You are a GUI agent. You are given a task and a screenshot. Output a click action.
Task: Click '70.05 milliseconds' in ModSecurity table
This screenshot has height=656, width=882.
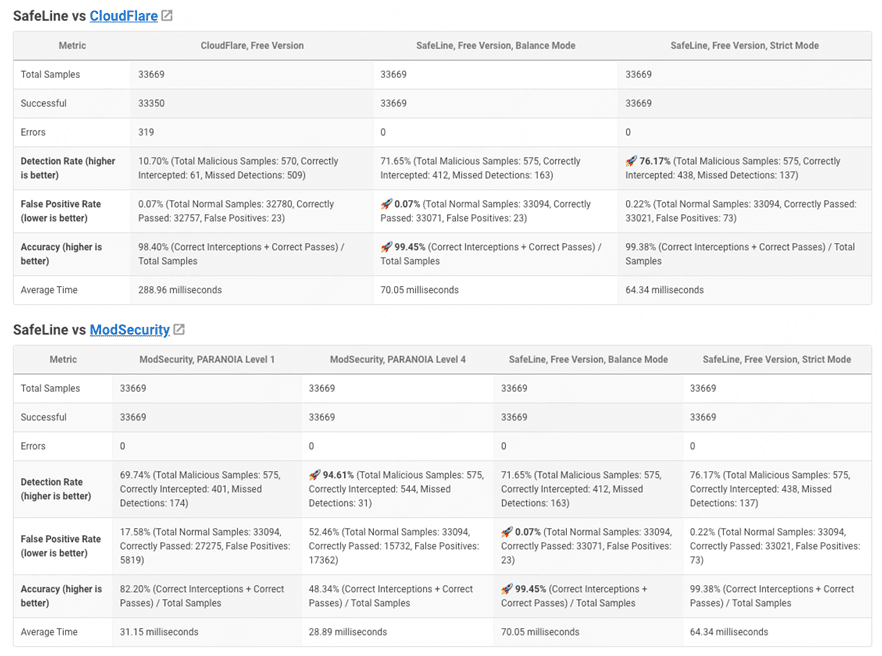pyautogui.click(x=540, y=632)
